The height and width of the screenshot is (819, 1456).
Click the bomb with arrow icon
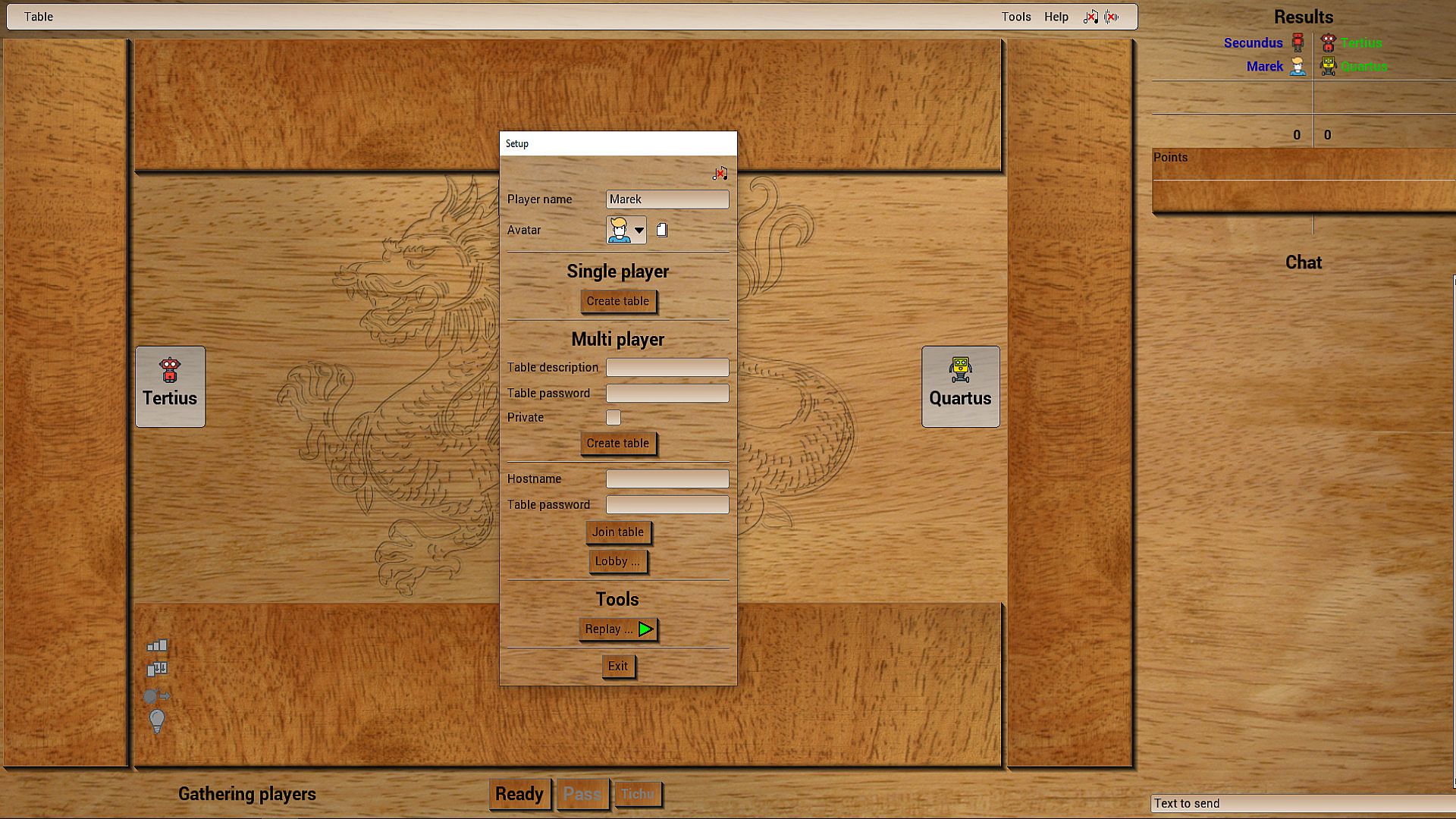[157, 696]
